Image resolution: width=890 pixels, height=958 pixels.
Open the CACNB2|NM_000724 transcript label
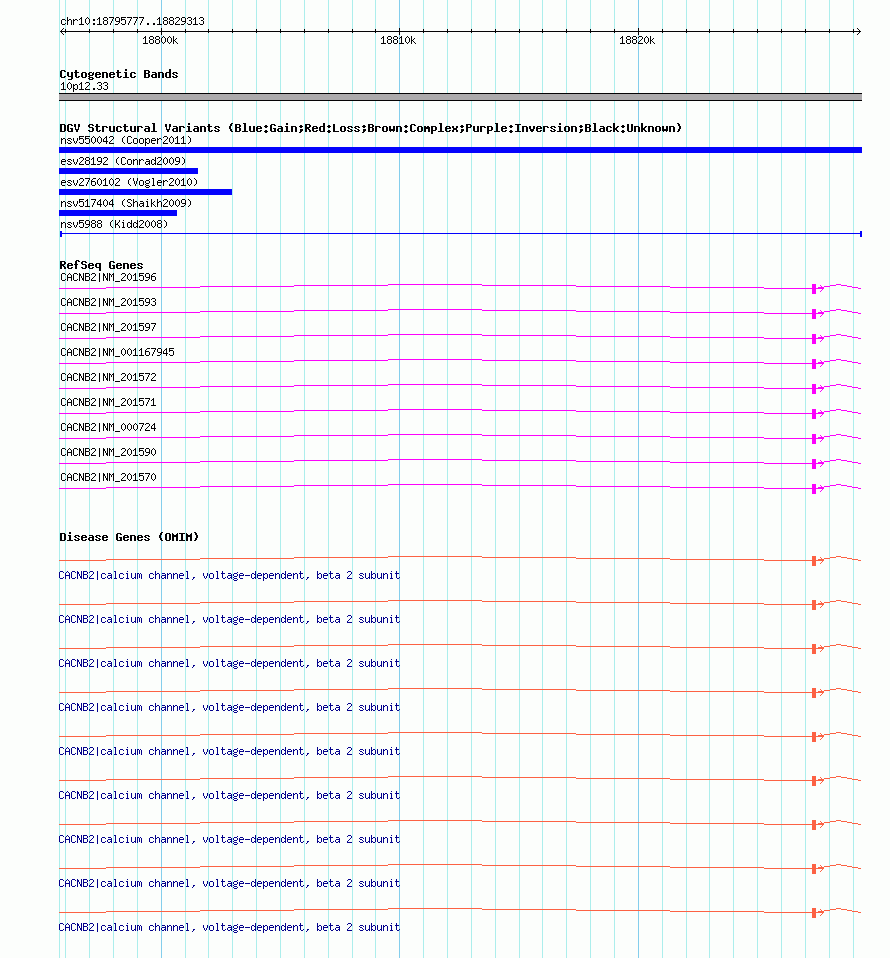point(108,428)
